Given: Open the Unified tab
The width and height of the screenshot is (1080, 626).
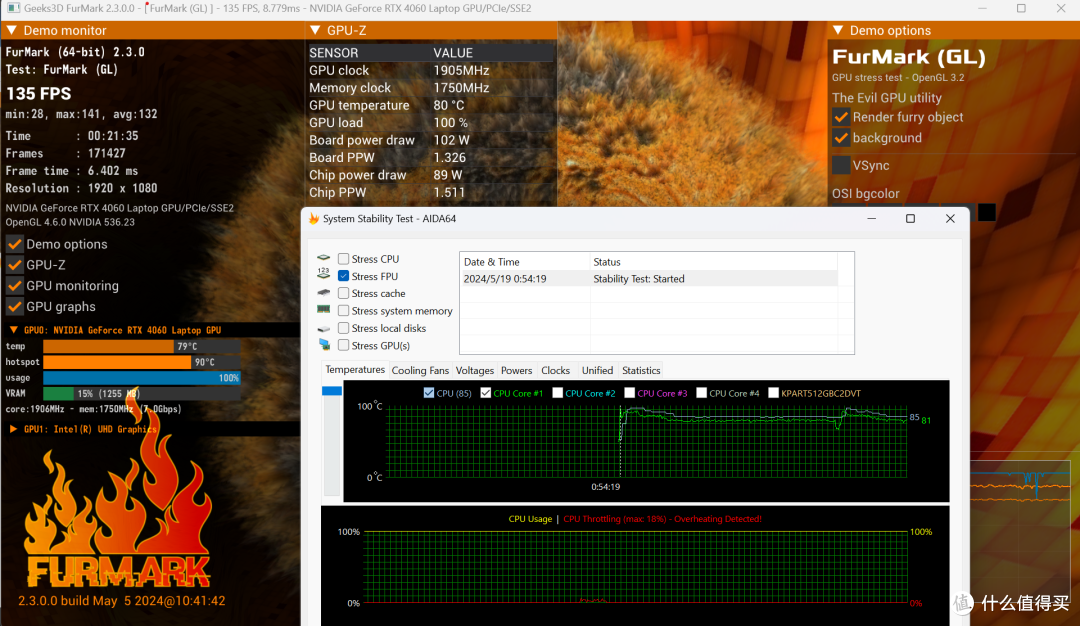Looking at the screenshot, I should click(597, 371).
